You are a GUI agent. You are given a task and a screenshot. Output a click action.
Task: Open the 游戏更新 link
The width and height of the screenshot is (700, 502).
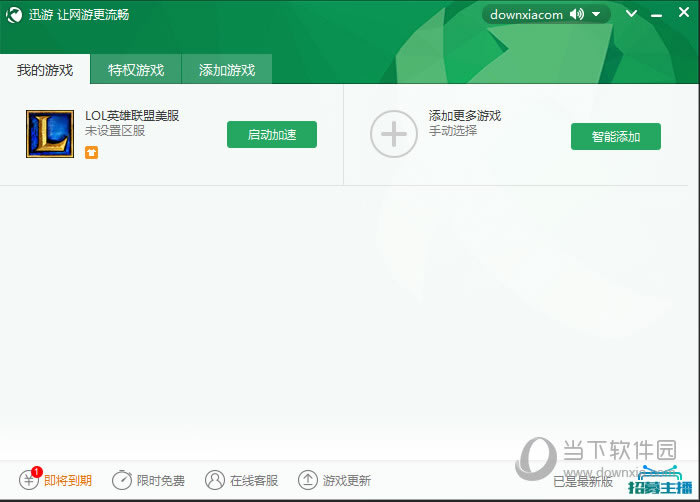point(347,481)
